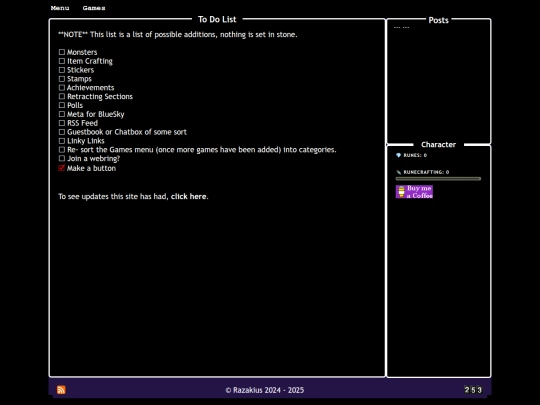This screenshot has width=540, height=405.
Task: Tick the Polls checkbox
Action: pyautogui.click(x=62, y=105)
